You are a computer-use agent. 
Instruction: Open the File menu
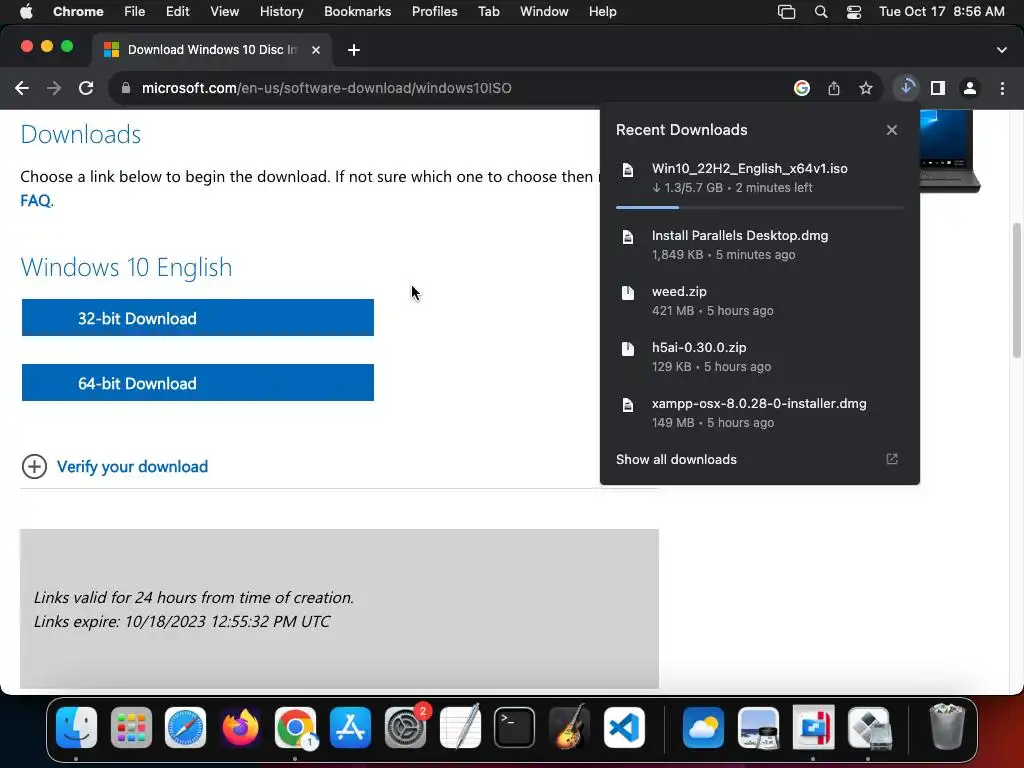tap(135, 12)
